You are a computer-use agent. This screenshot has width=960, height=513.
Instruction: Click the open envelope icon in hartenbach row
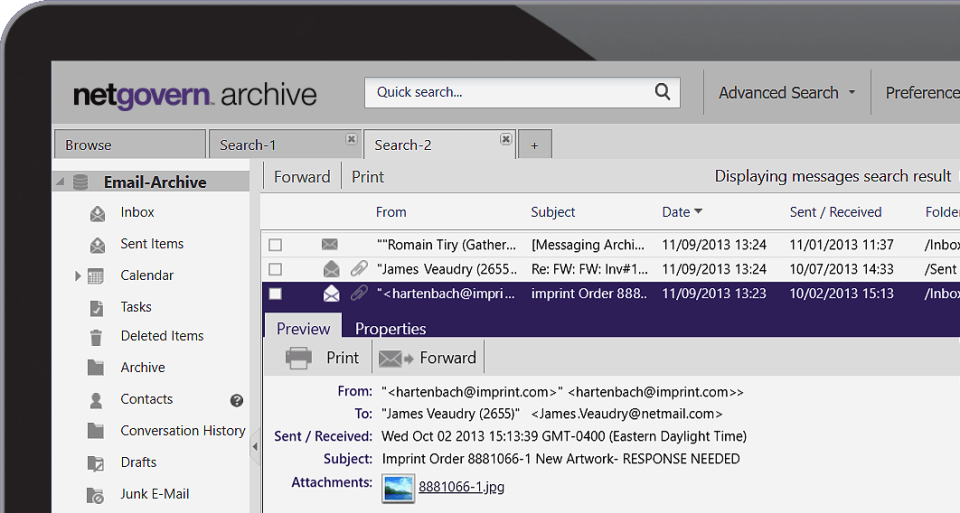(x=331, y=293)
